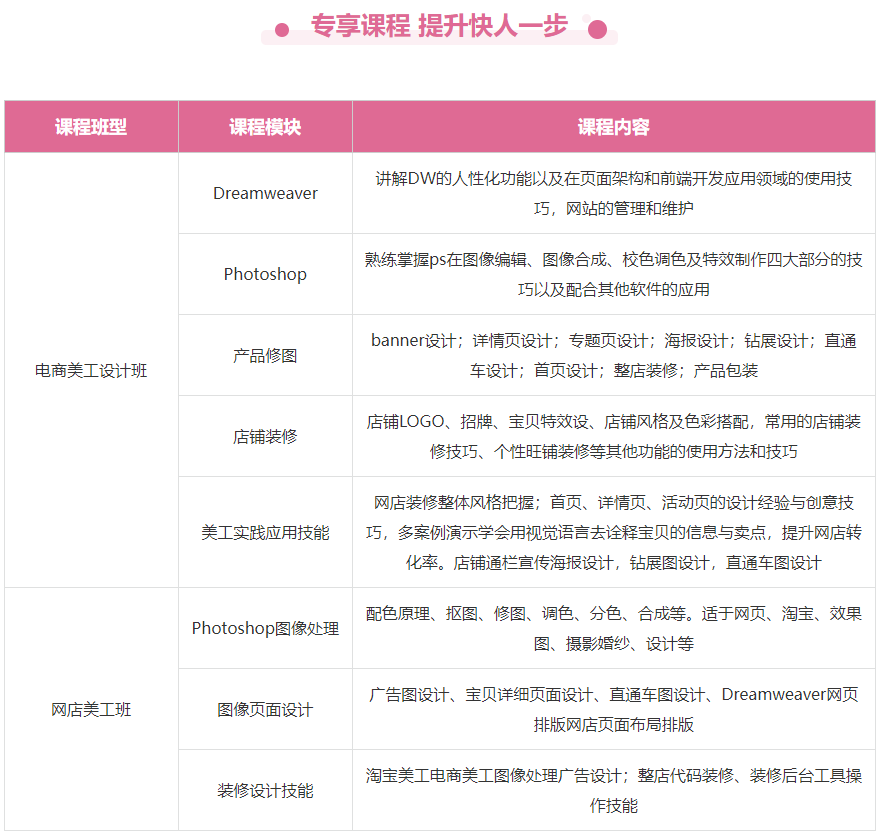Click the description starting 网店装修整体风格把握

[614, 532]
